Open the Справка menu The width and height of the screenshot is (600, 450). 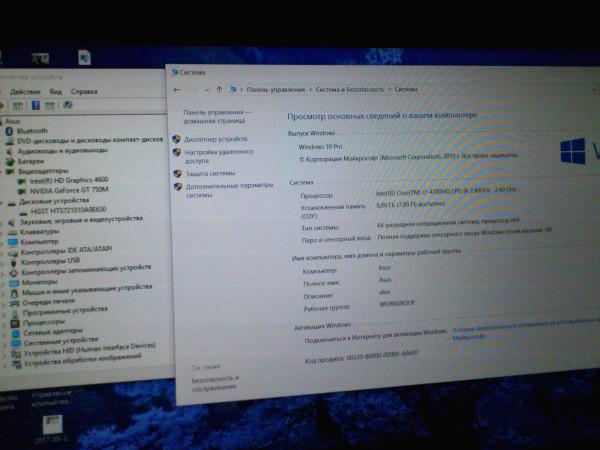click(x=85, y=91)
